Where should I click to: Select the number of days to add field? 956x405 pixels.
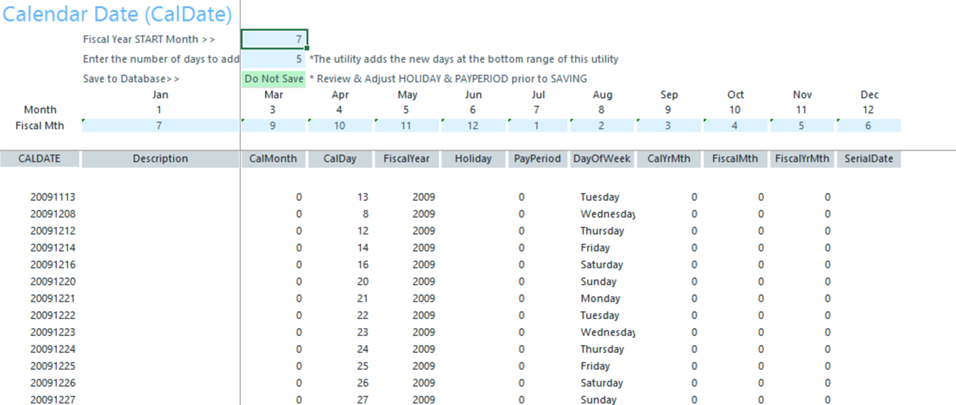pyautogui.click(x=274, y=59)
